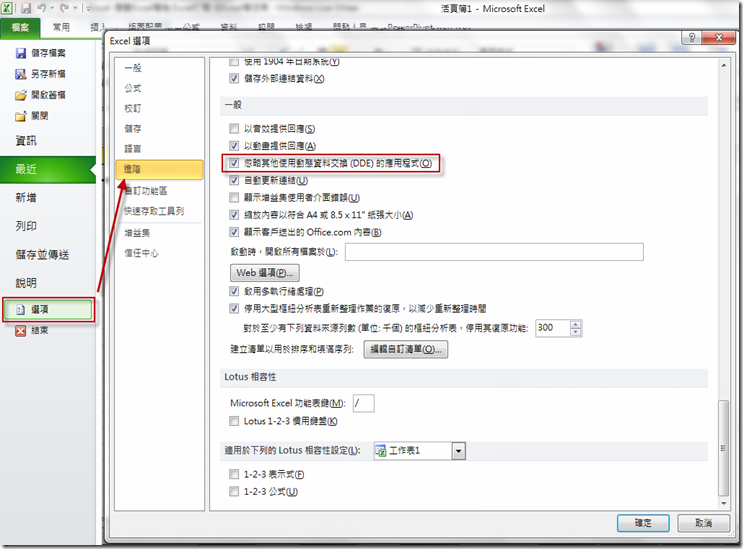Viewport: 743px width, 549px height.
Task: Click the 開啟舊檔 open folder icon
Action: [x=21, y=95]
